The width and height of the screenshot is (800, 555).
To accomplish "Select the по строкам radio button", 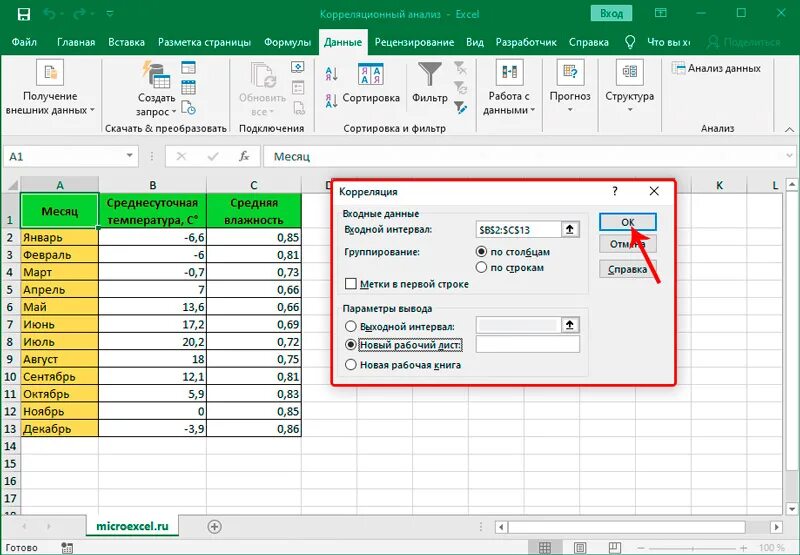I will (x=481, y=267).
